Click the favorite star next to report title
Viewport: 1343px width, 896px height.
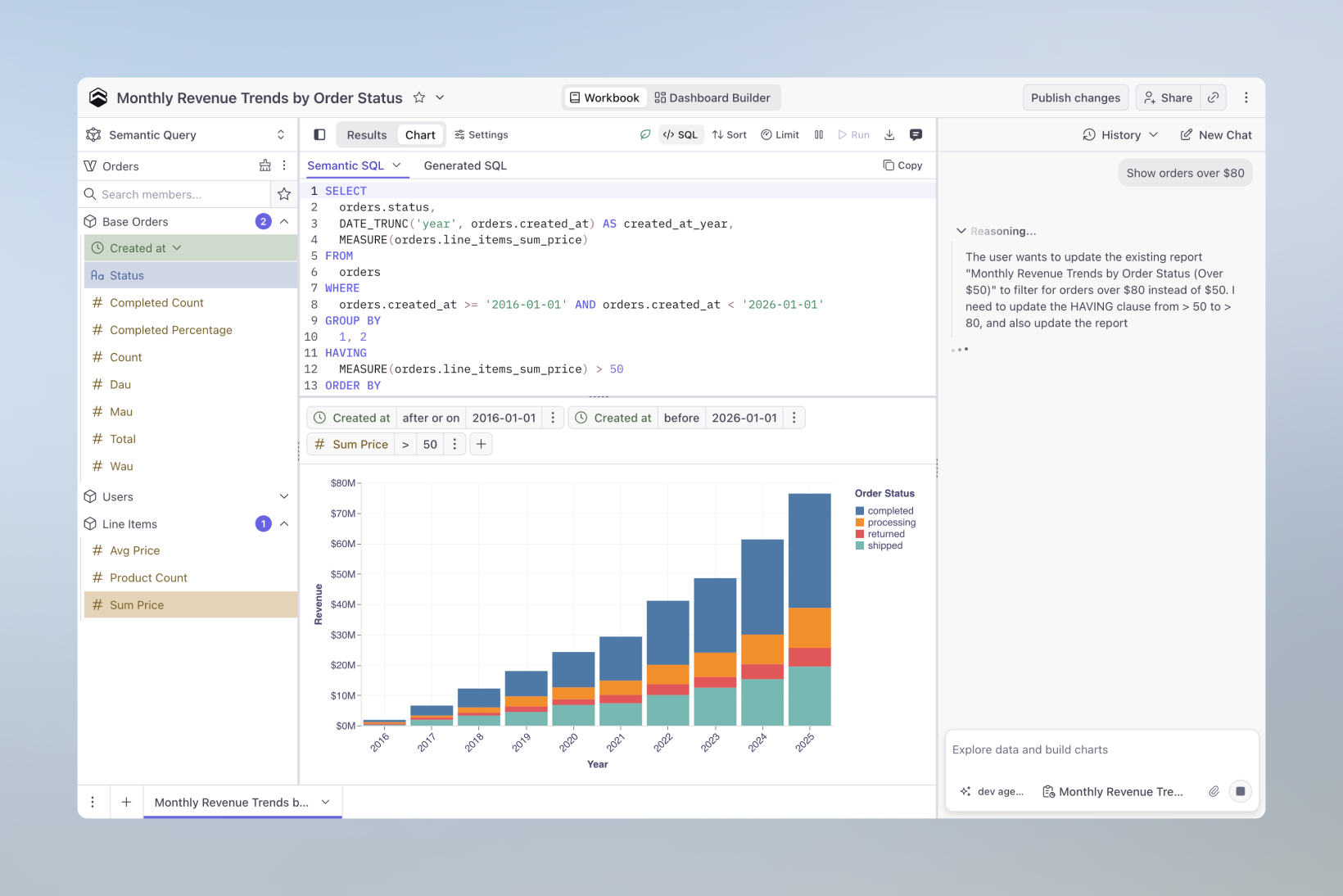click(419, 97)
